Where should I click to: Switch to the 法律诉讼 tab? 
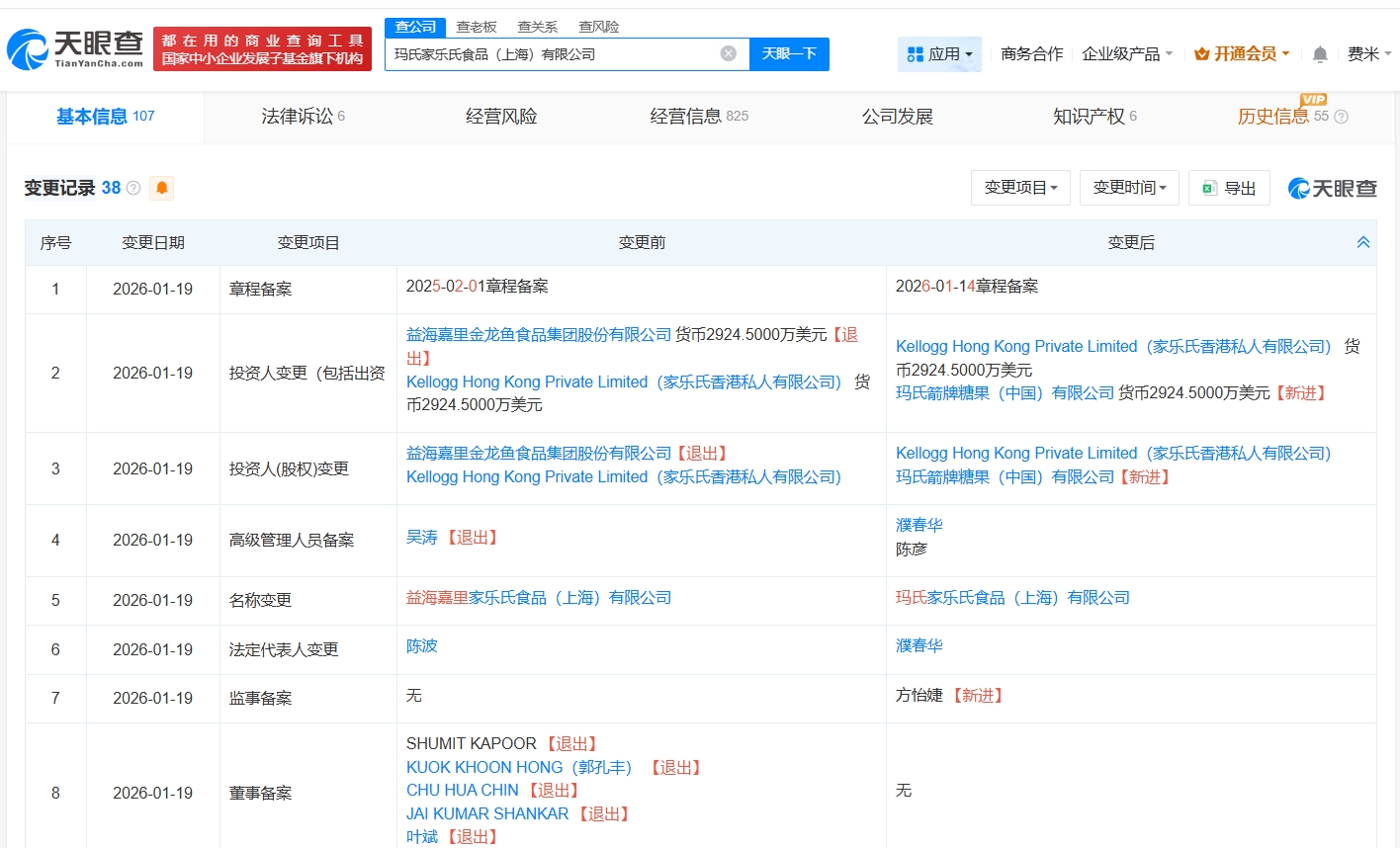pos(303,117)
